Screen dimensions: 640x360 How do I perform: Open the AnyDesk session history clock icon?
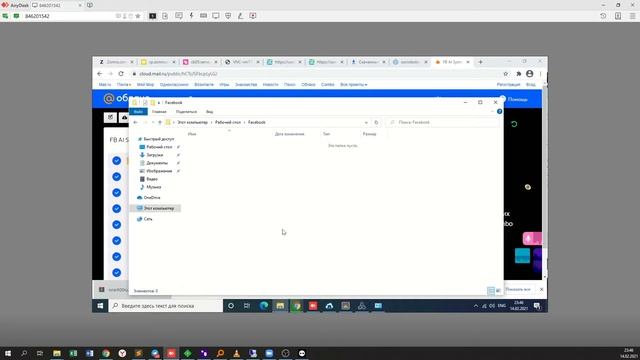pos(603,16)
